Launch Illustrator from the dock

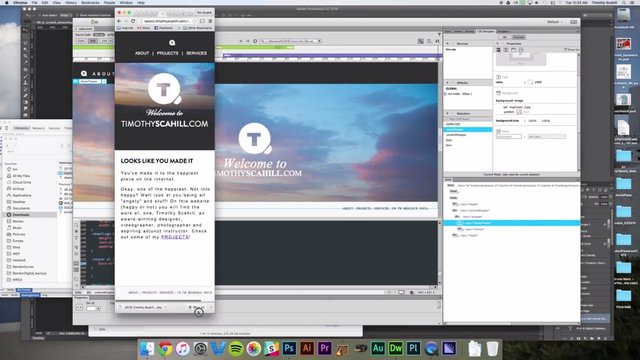click(x=307, y=348)
